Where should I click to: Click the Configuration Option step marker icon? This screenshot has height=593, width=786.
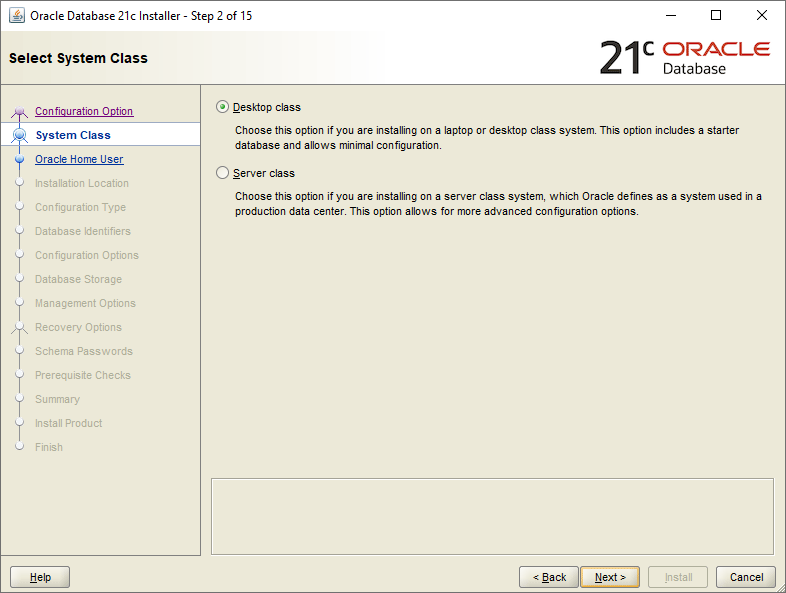pyautogui.click(x=20, y=112)
